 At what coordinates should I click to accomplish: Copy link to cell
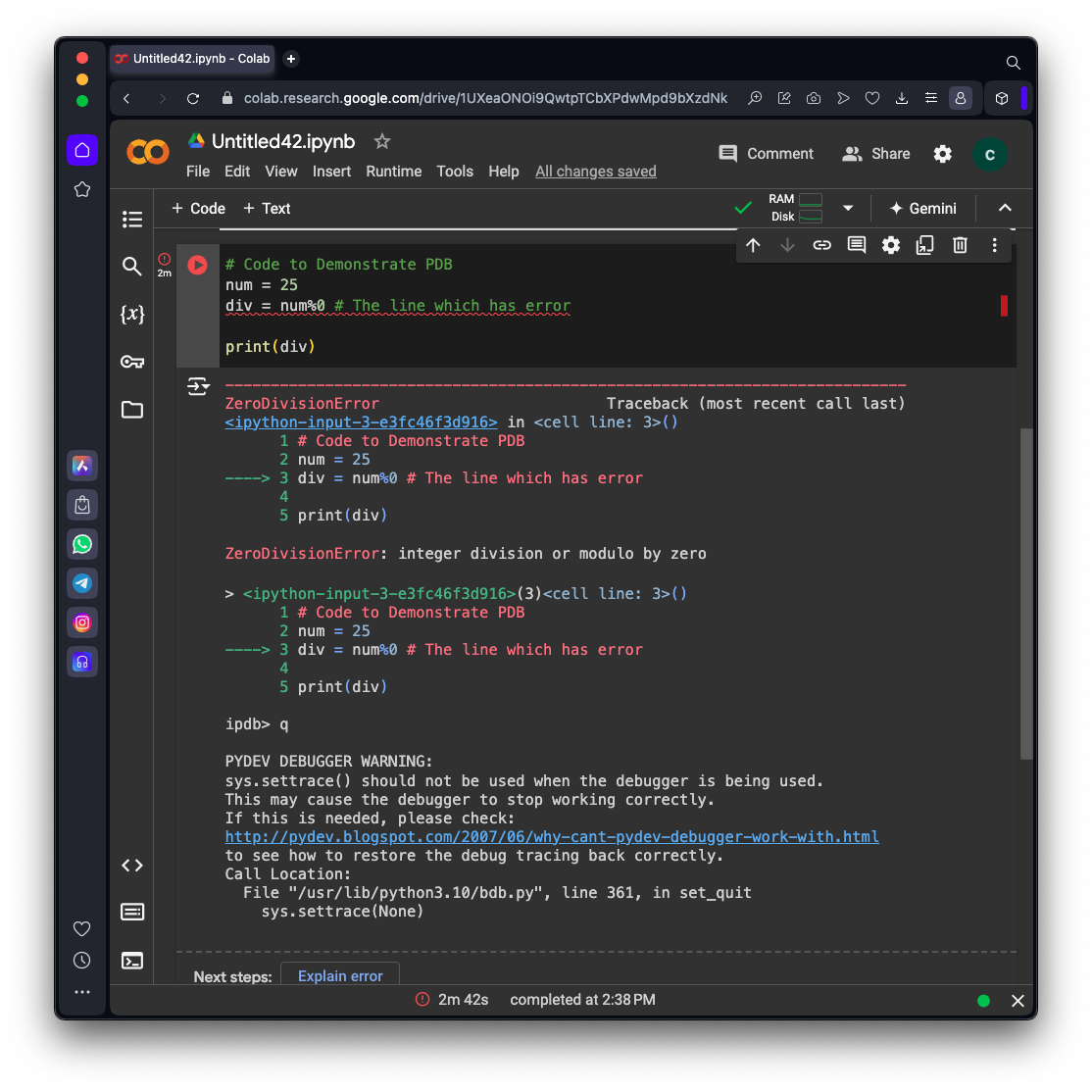pos(821,245)
